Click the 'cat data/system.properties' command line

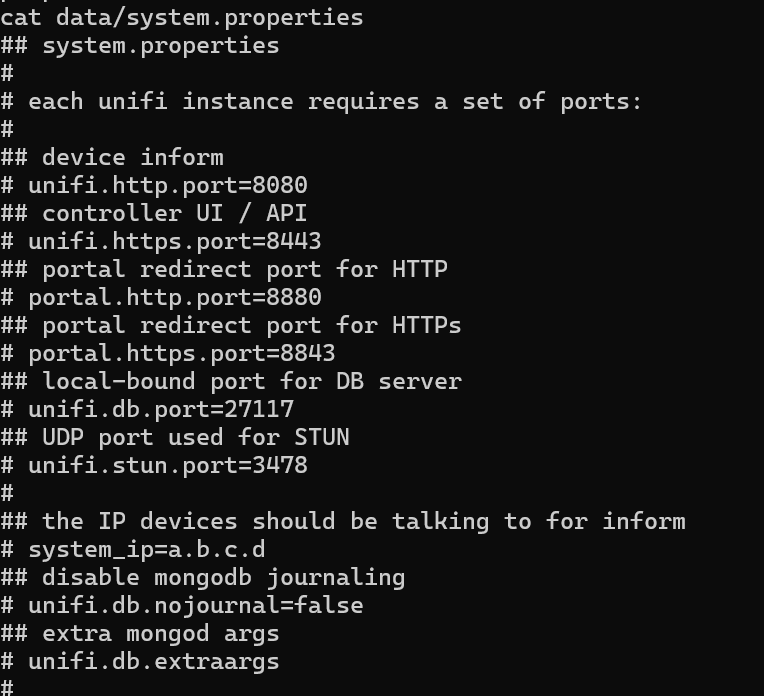pyautogui.click(x=181, y=17)
